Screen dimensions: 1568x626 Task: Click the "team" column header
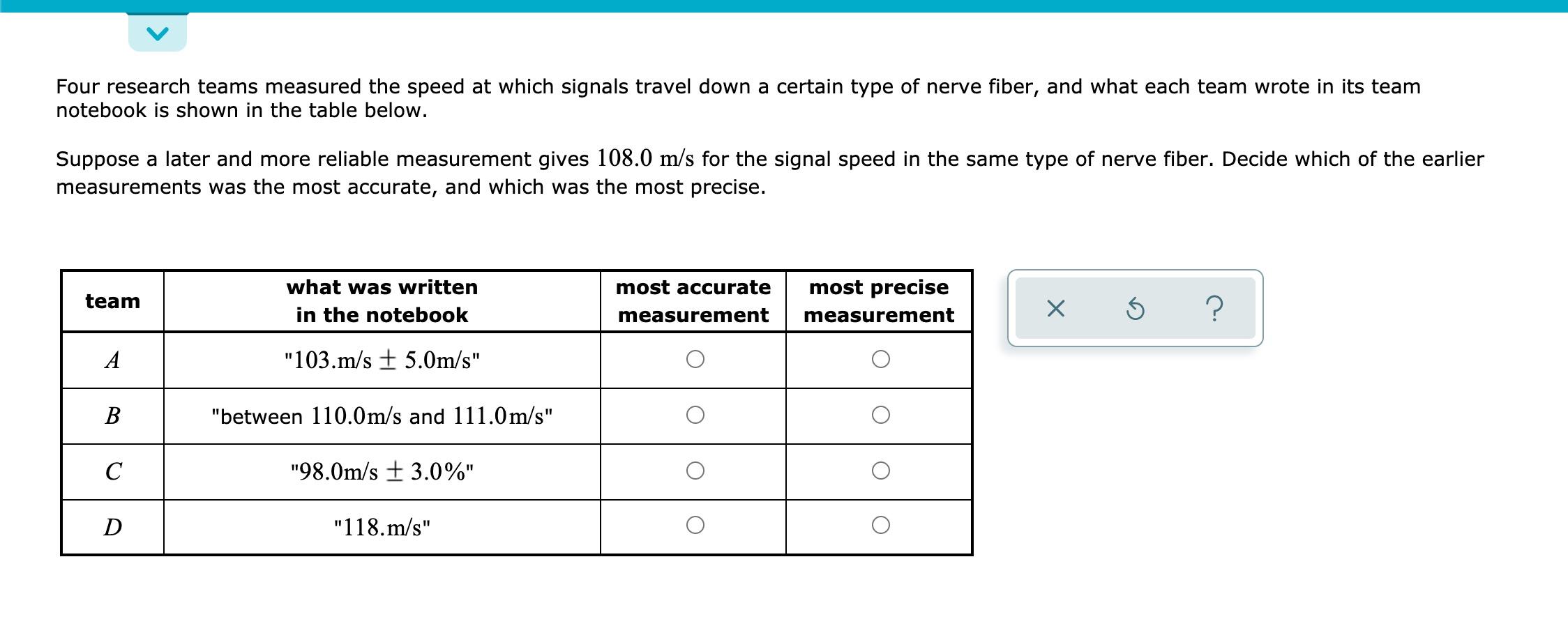click(113, 301)
